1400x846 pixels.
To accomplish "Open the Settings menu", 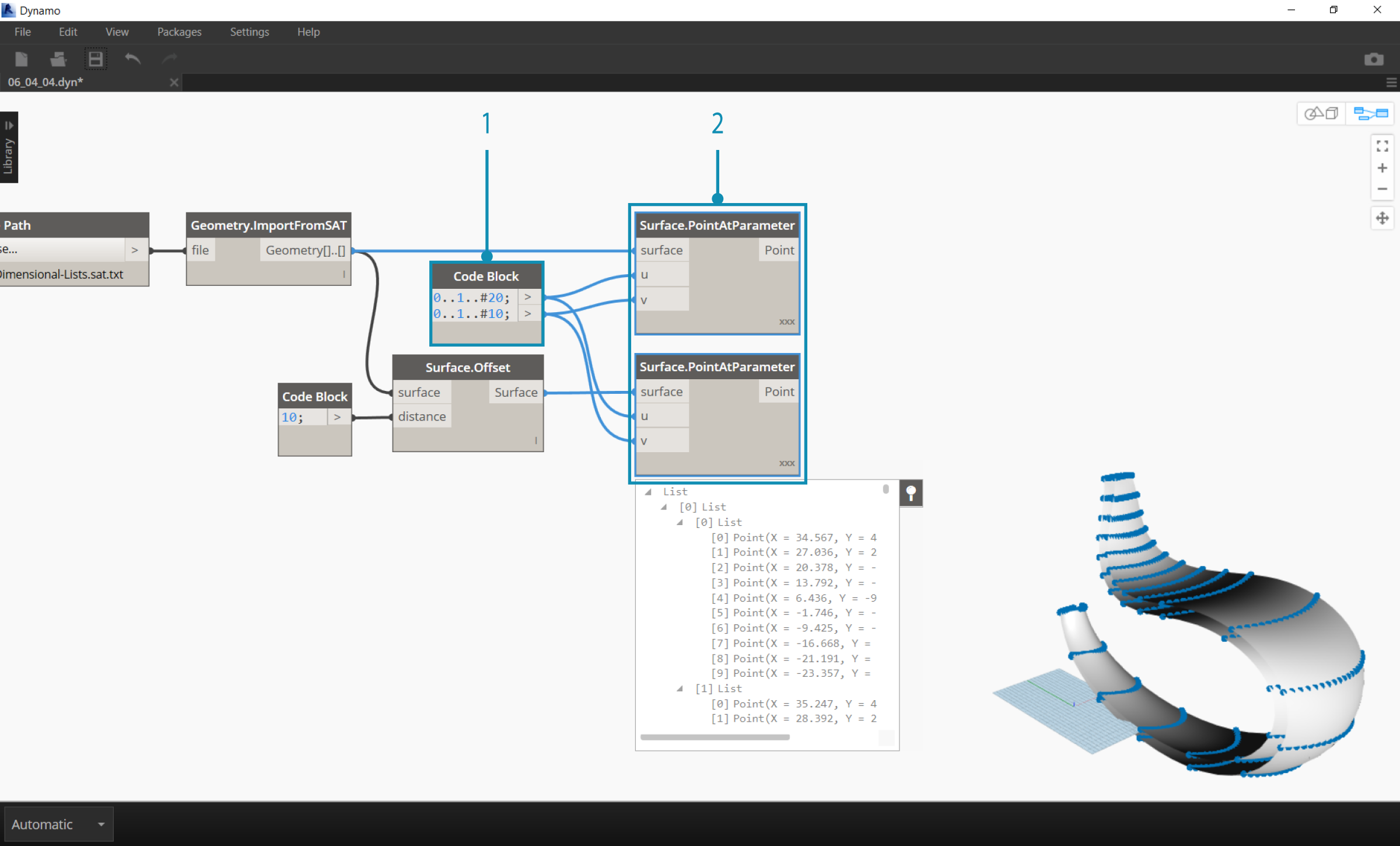I will pyautogui.click(x=249, y=32).
